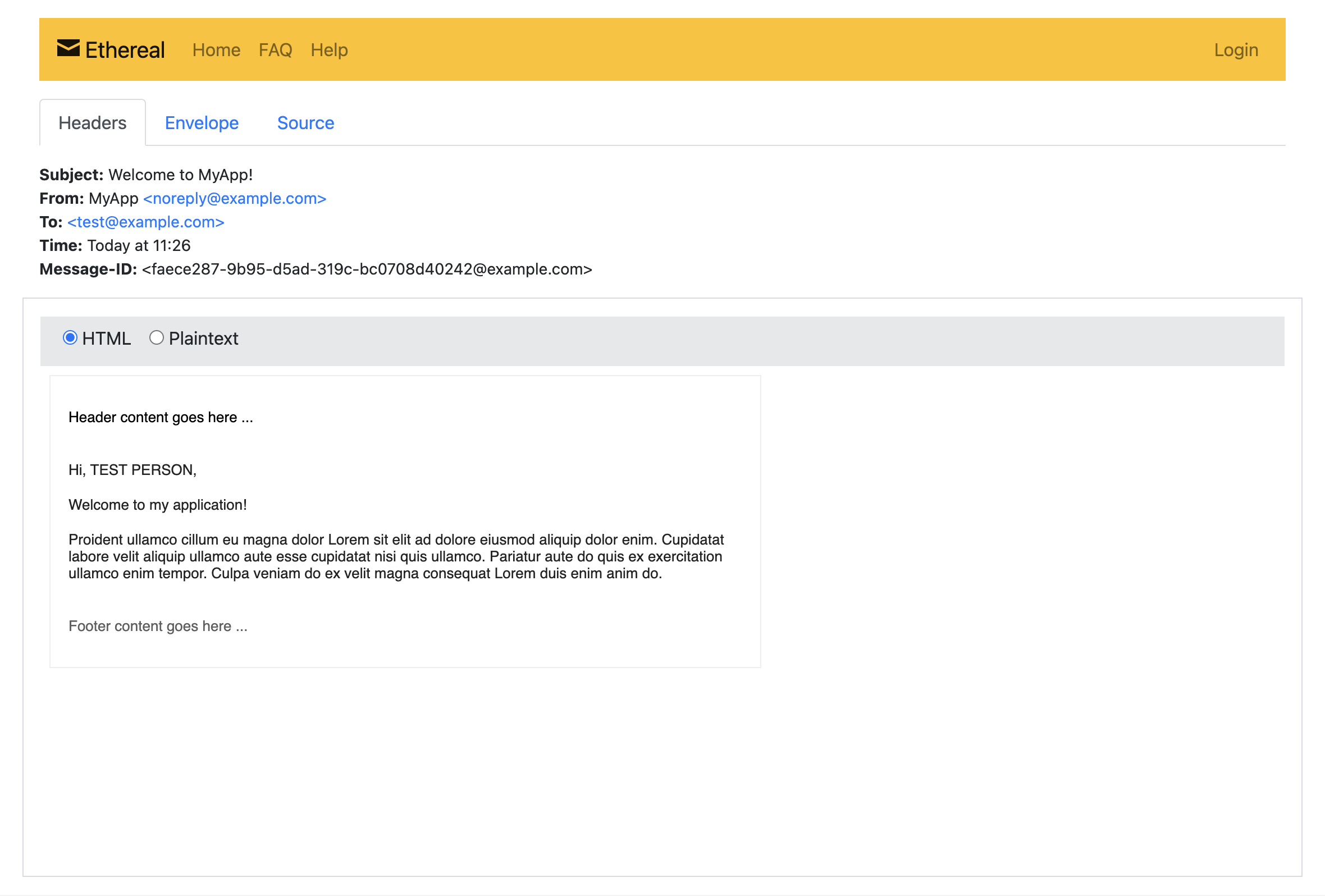
Task: Switch to the Source tab
Action: pyautogui.click(x=305, y=122)
